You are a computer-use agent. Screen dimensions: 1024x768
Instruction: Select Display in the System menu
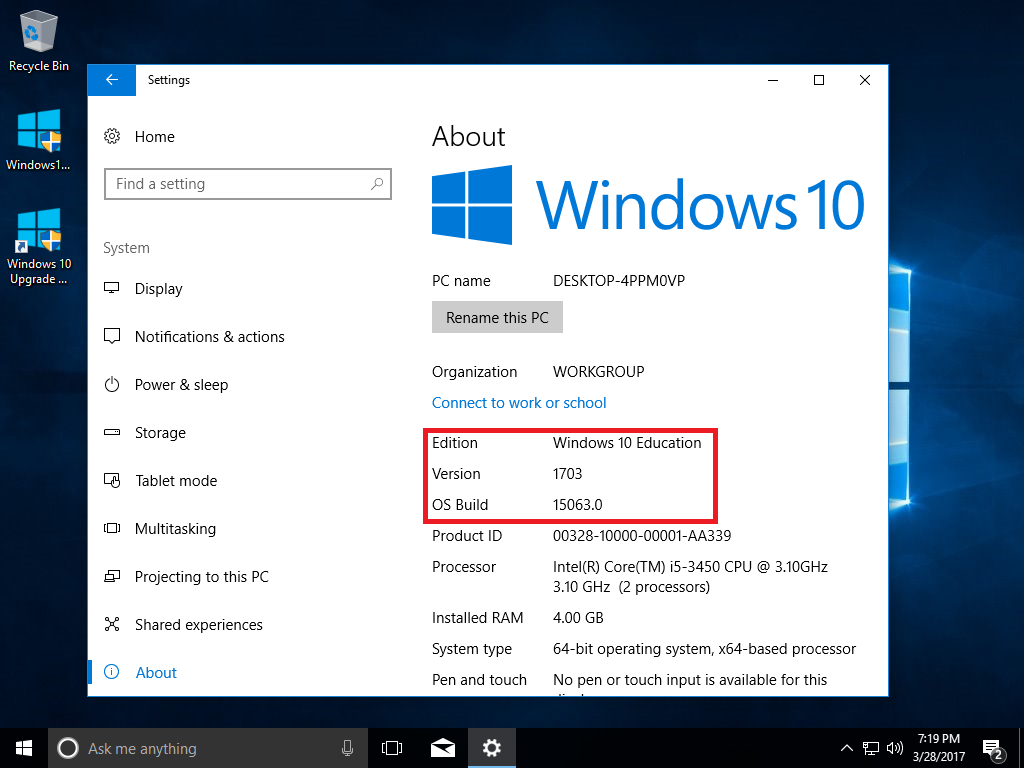tap(158, 289)
